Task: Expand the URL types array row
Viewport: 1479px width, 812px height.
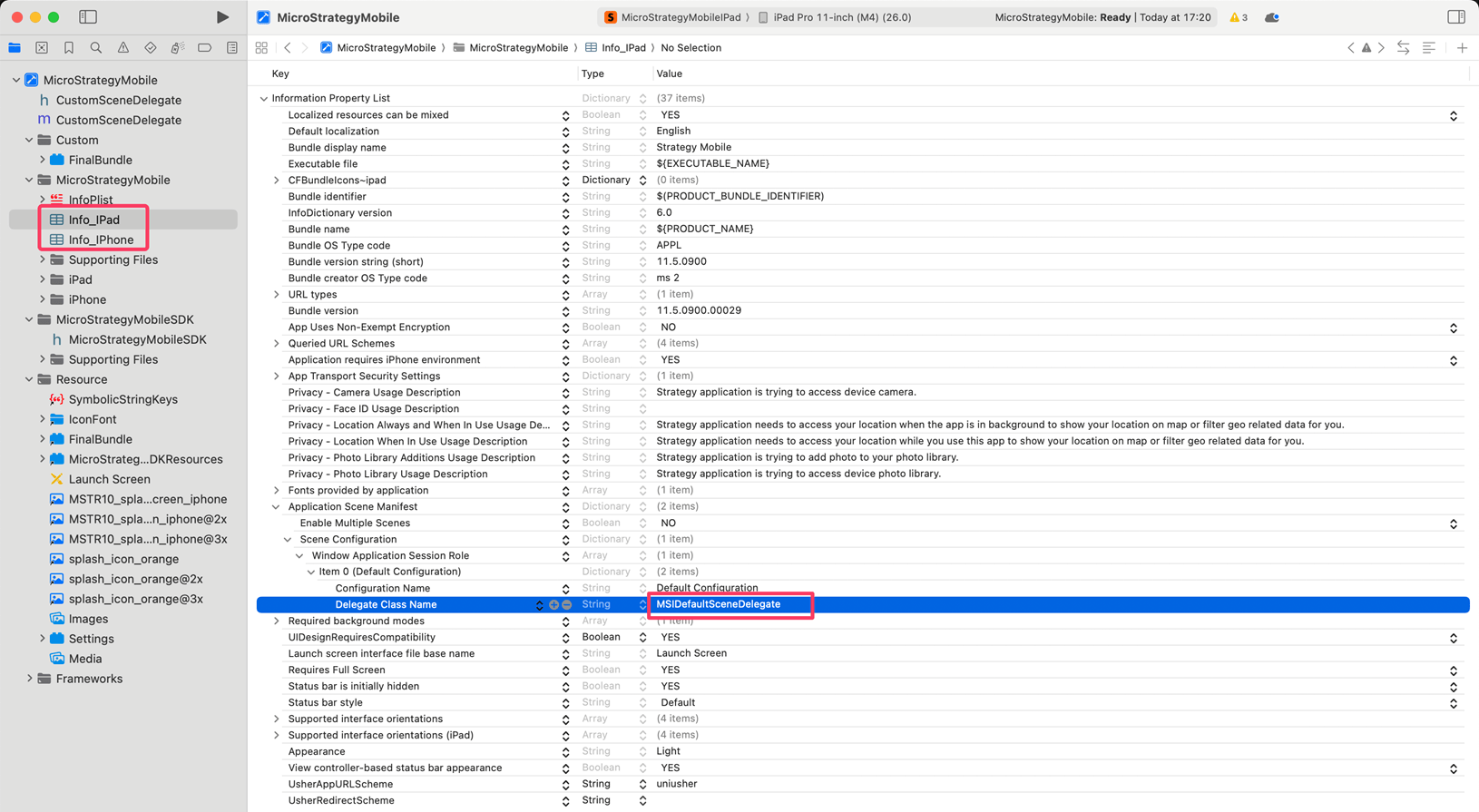Action: coord(277,295)
